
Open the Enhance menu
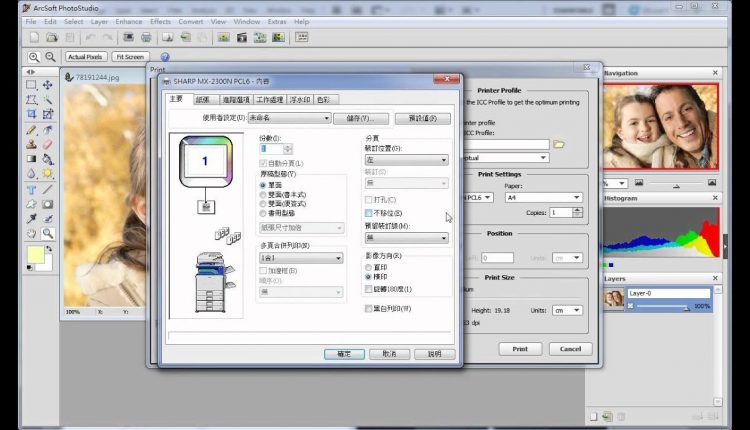point(129,22)
